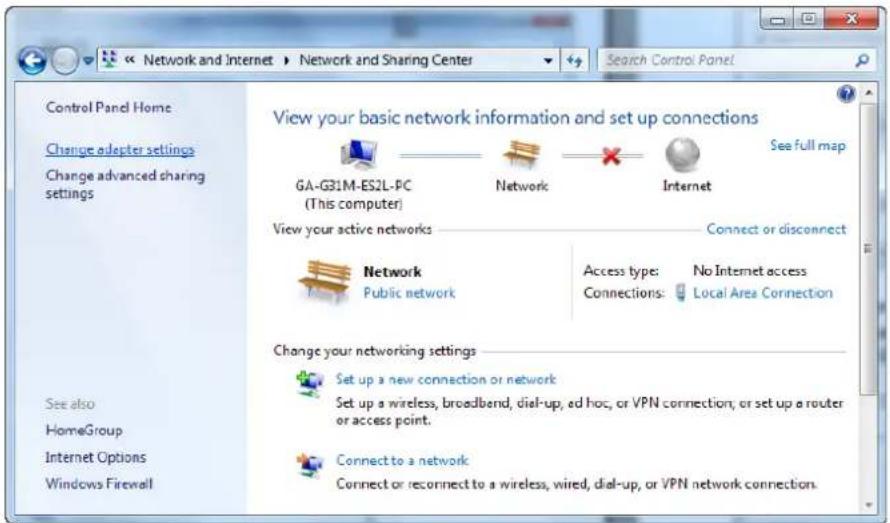This screenshot has height=523, width=890.
Task: Click the search magnifier icon
Action: (862, 60)
